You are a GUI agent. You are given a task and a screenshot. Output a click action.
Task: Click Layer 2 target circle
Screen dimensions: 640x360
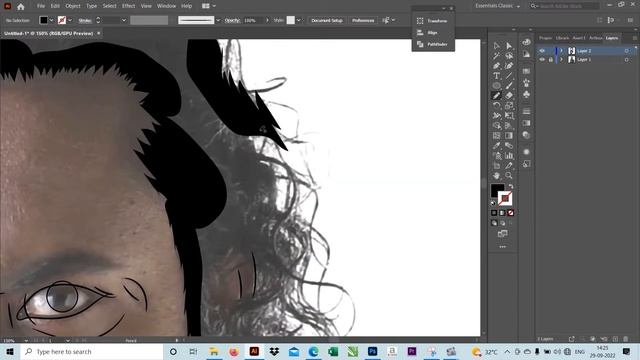(627, 51)
